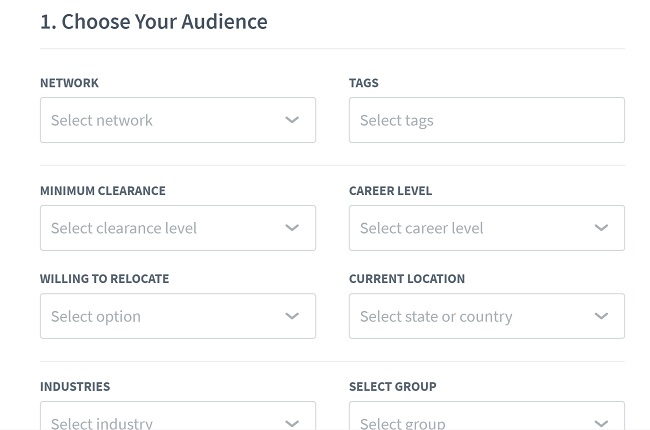Open the 'Select career level' dropdown
The height and width of the screenshot is (430, 650).
coord(487,228)
